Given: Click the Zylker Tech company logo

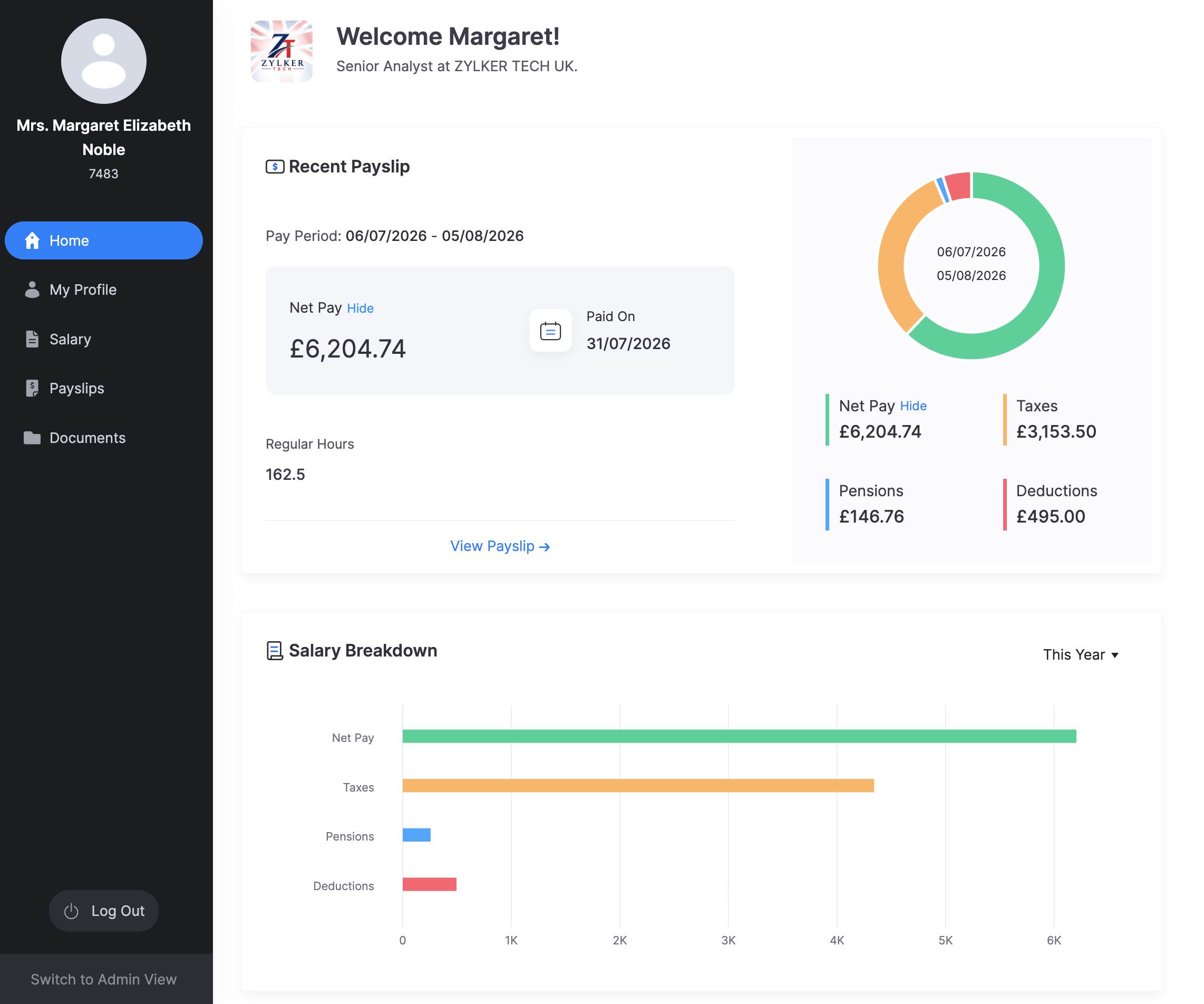Looking at the screenshot, I should tap(281, 51).
